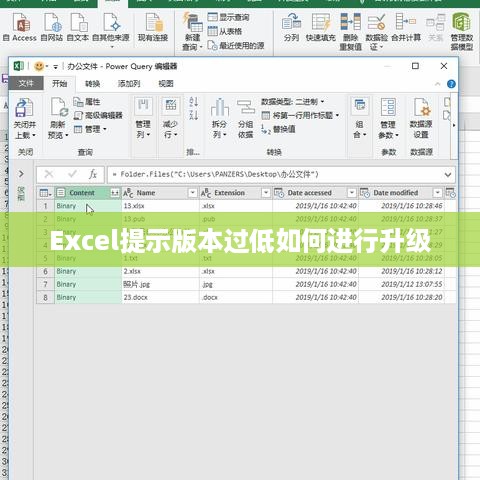Open 数据源设置 data source settings
This screenshot has width=480, height=480.
click(x=421, y=119)
